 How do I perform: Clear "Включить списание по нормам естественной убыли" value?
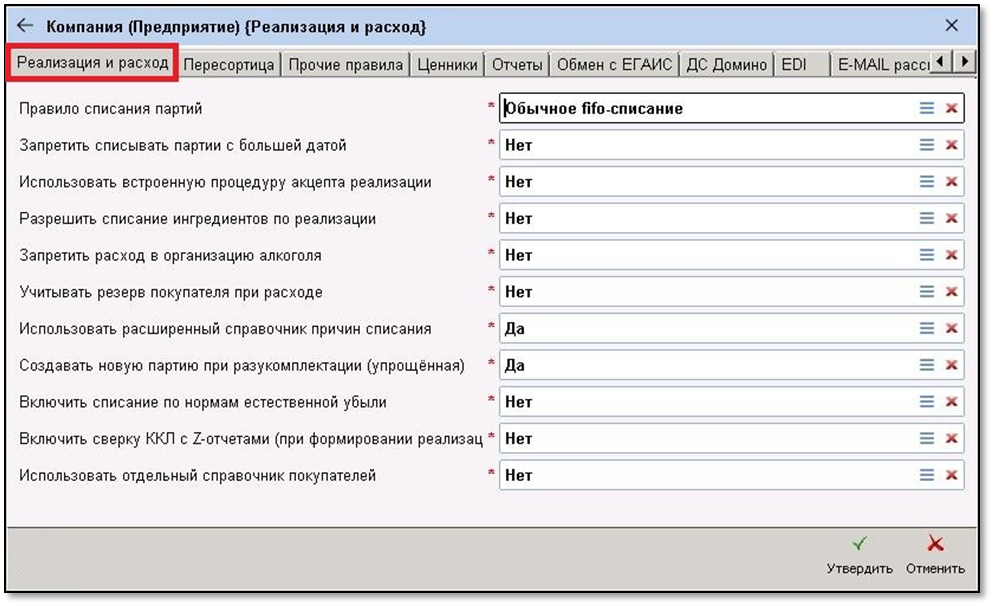951,401
